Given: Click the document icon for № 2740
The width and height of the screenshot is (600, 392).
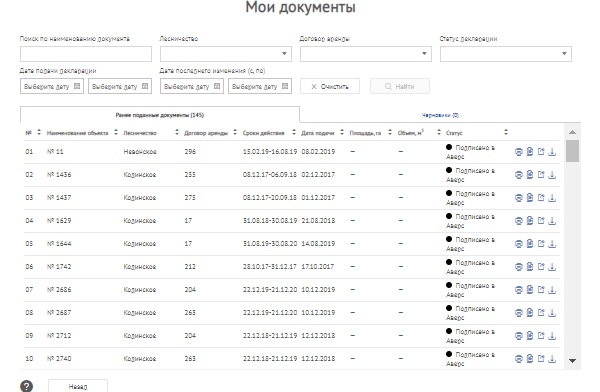Looking at the screenshot, I should coord(530,359).
